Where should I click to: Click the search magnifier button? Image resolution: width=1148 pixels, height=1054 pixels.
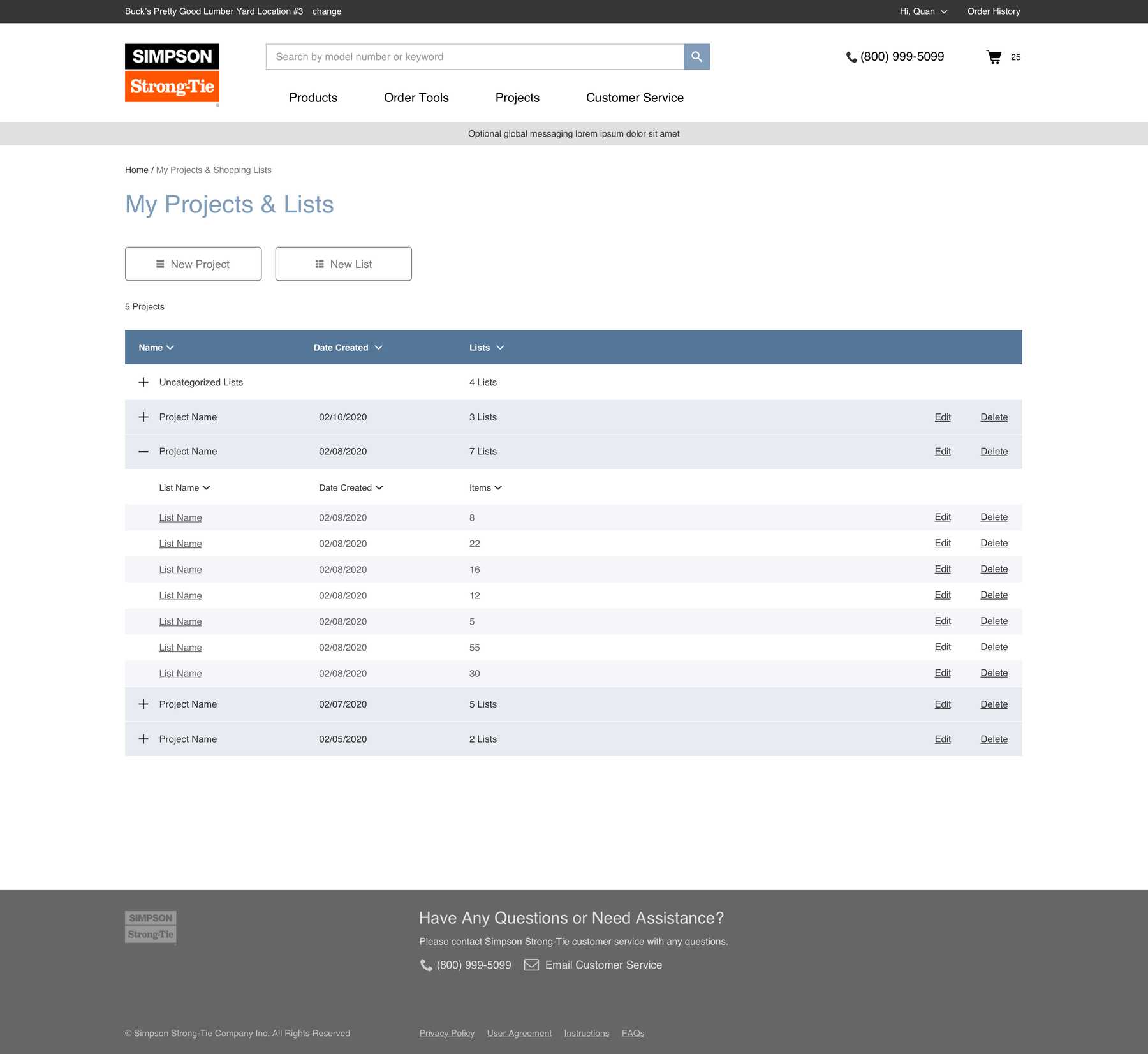click(696, 57)
